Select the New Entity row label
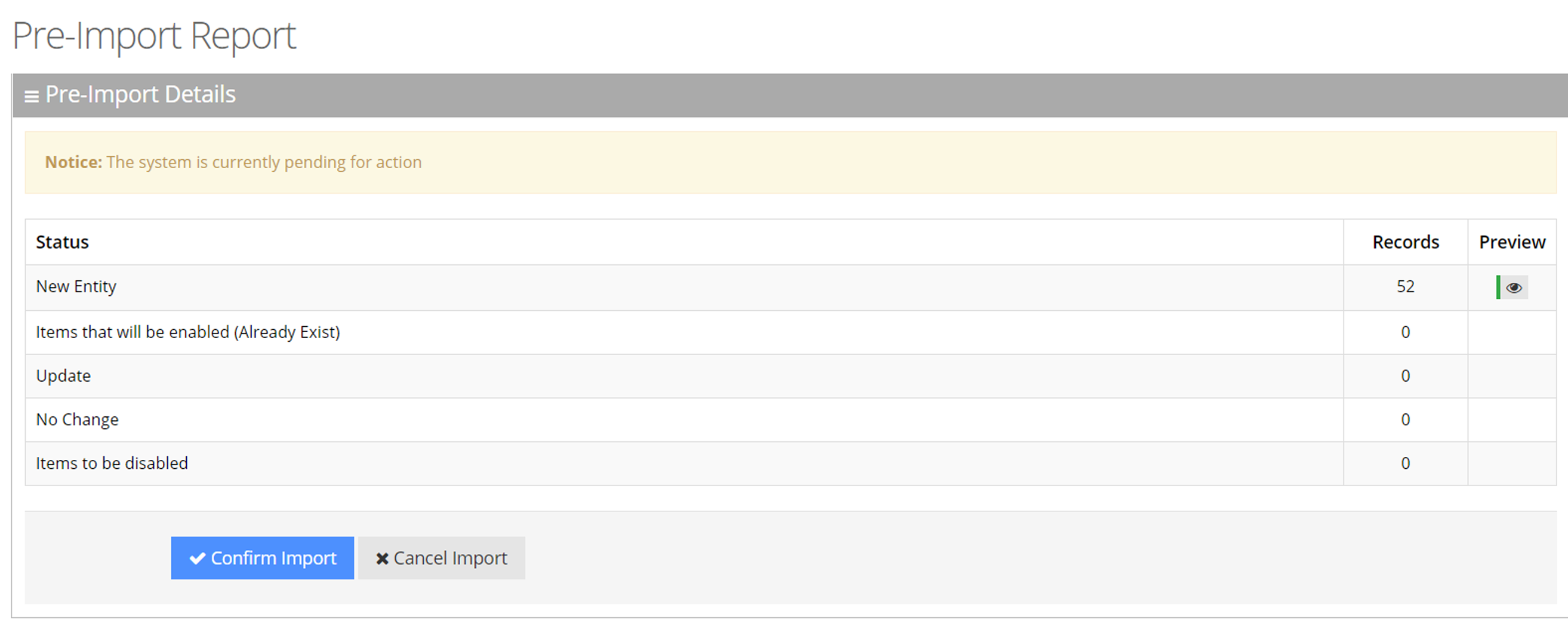This screenshot has width=1568, height=637. (x=76, y=286)
